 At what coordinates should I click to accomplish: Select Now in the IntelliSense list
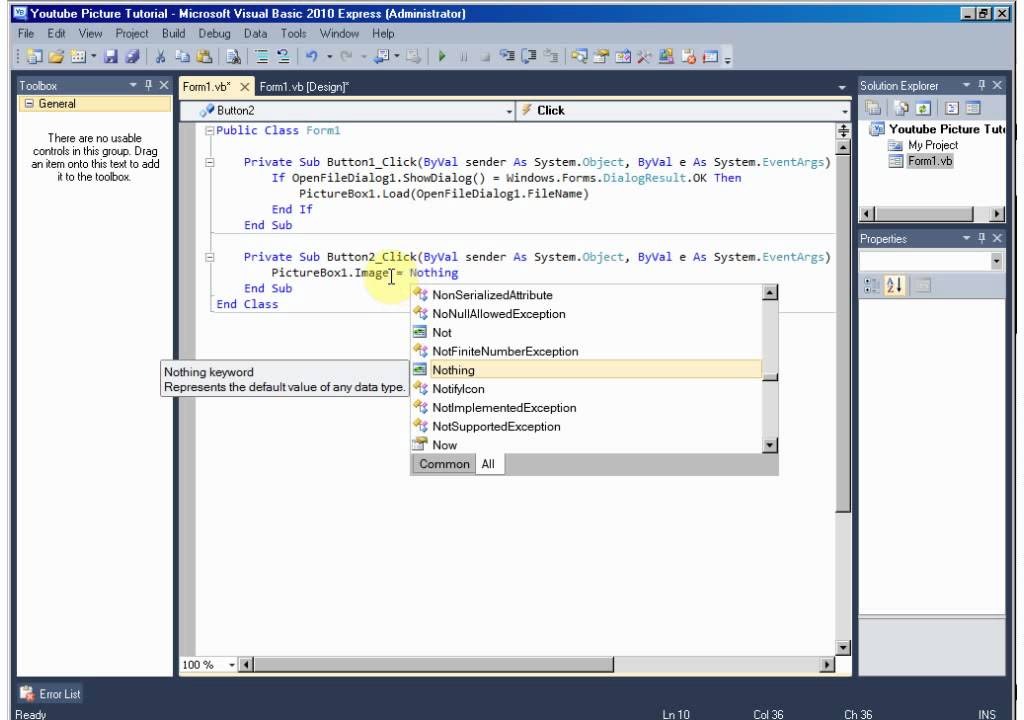tap(586, 445)
